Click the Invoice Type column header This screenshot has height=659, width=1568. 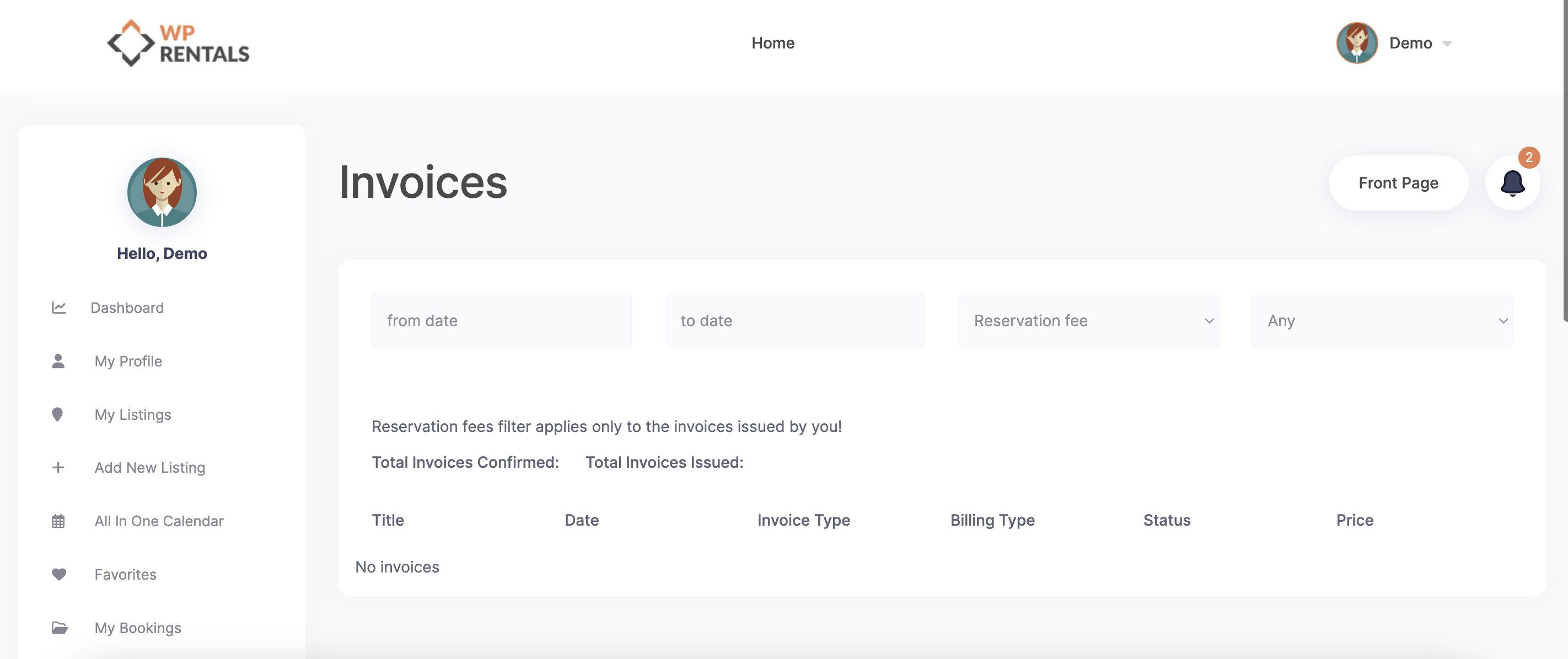(803, 520)
